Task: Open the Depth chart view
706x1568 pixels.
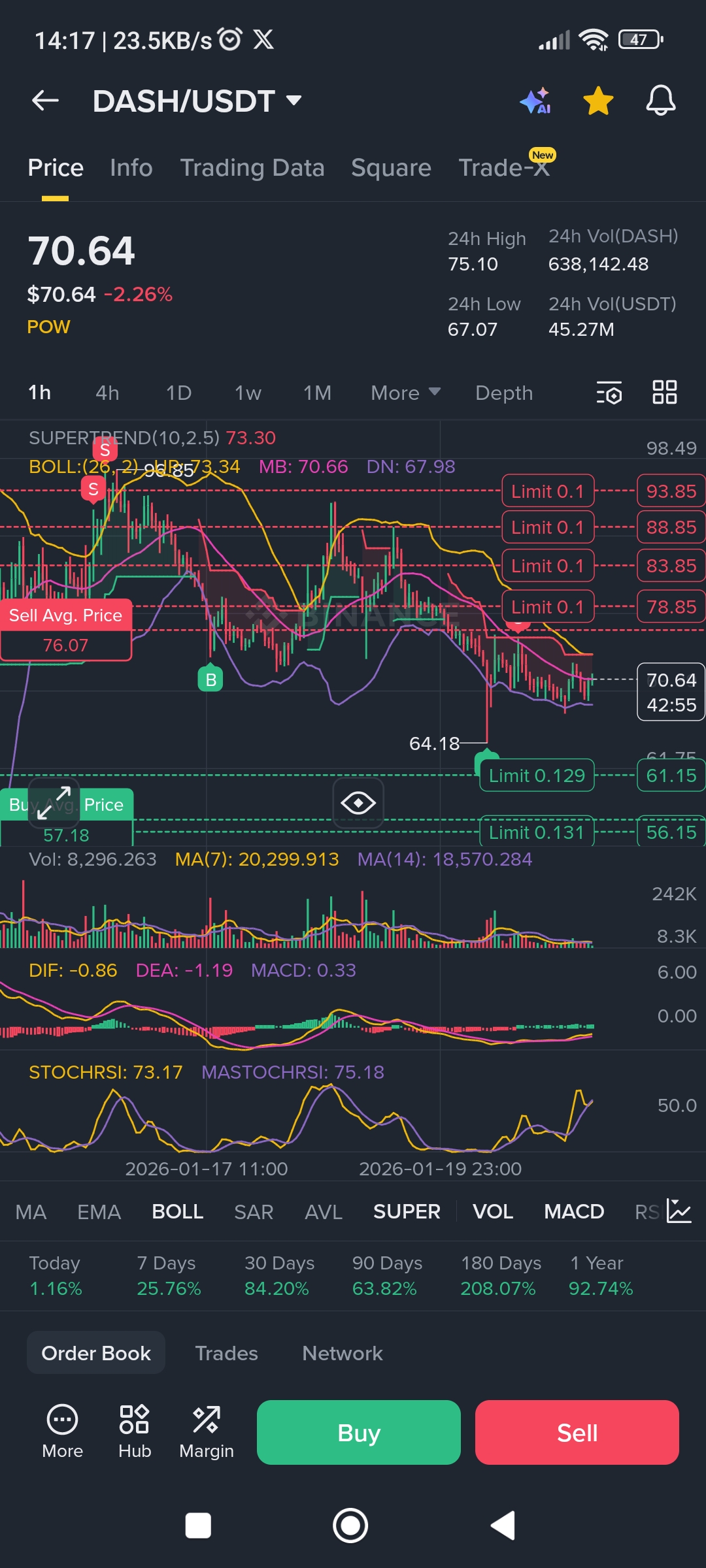Action: point(504,393)
